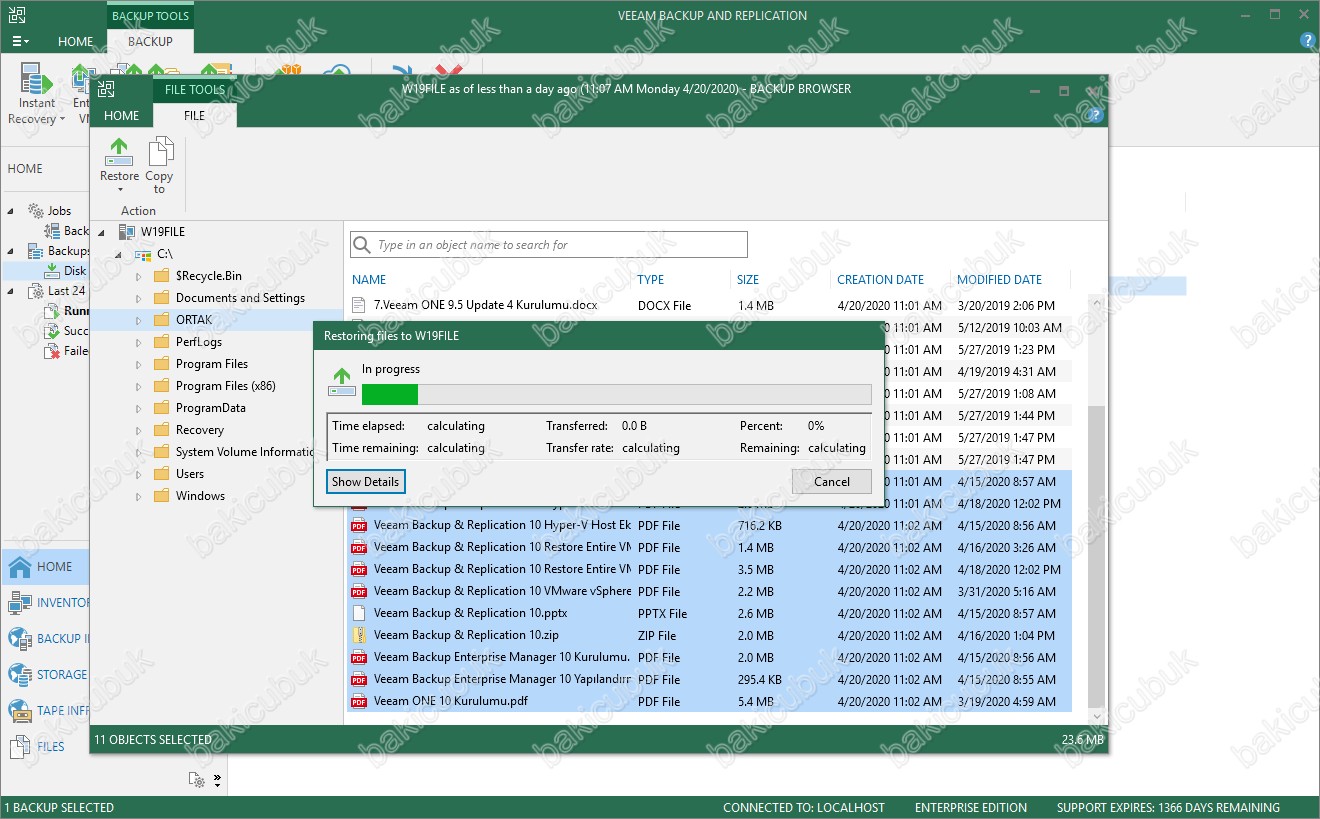This screenshot has width=1320, height=819.
Task: Open Storage Infrastructure sidebar icon
Action: tap(20, 675)
